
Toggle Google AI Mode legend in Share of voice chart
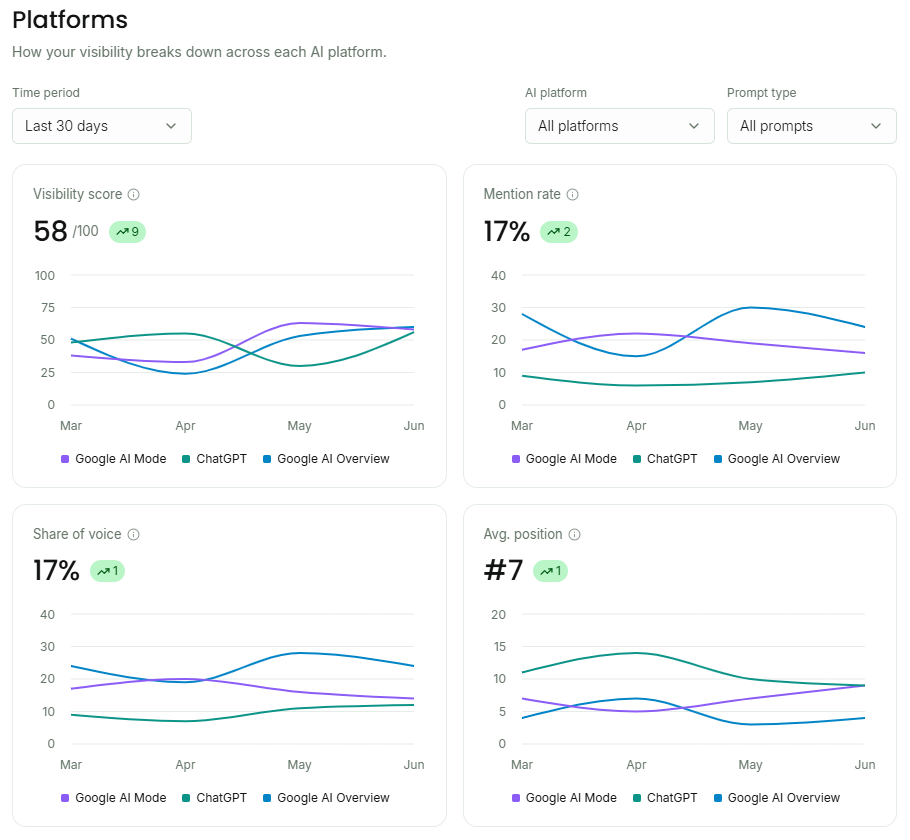[x=114, y=798]
